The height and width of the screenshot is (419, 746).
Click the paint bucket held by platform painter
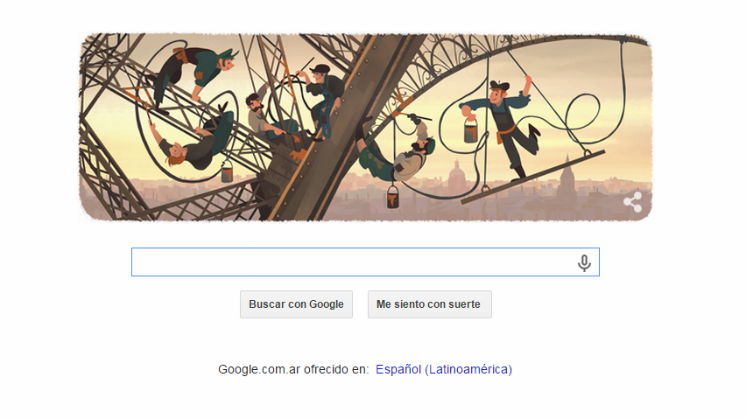click(471, 130)
